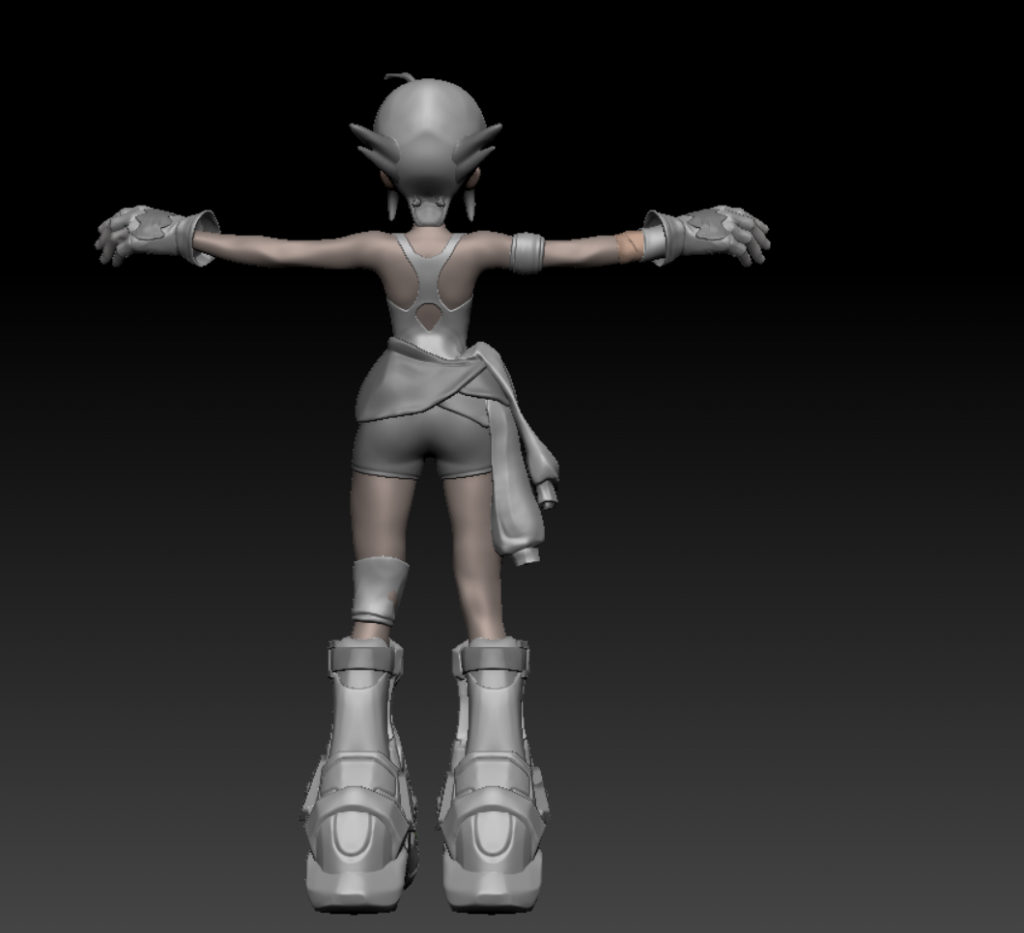This screenshot has height=933, width=1024.
Task: Click the small hair strand atop the head
Action: (x=399, y=76)
